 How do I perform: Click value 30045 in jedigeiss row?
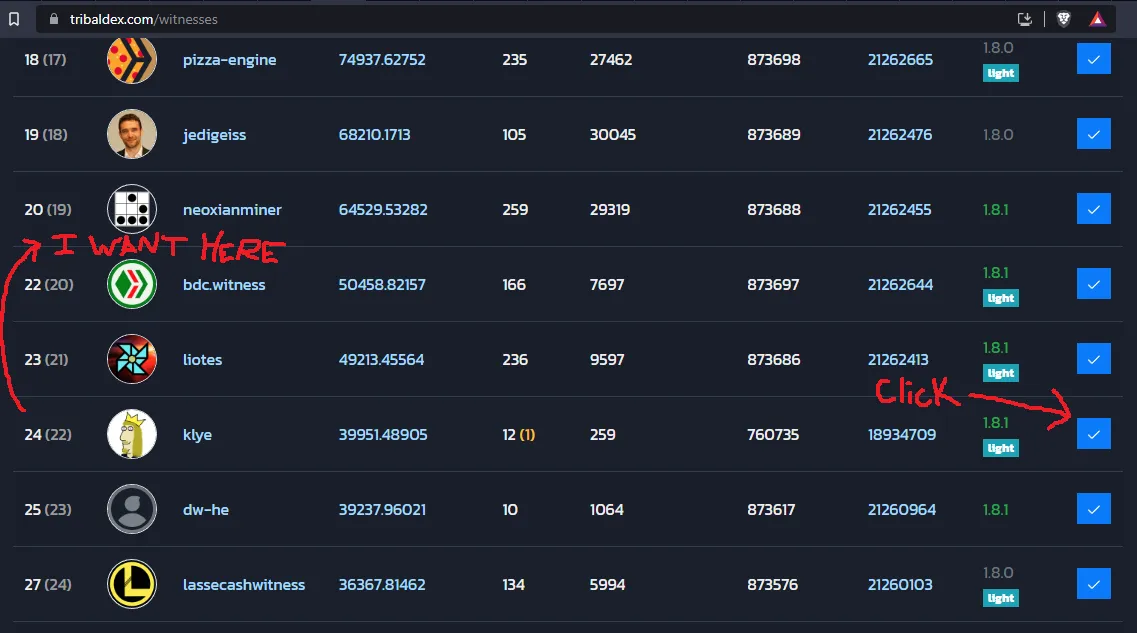point(613,134)
